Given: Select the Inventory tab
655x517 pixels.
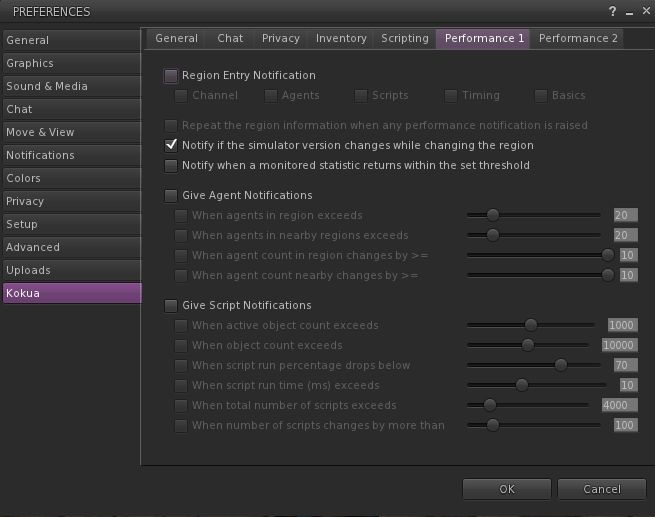Looking at the screenshot, I should [x=341, y=38].
